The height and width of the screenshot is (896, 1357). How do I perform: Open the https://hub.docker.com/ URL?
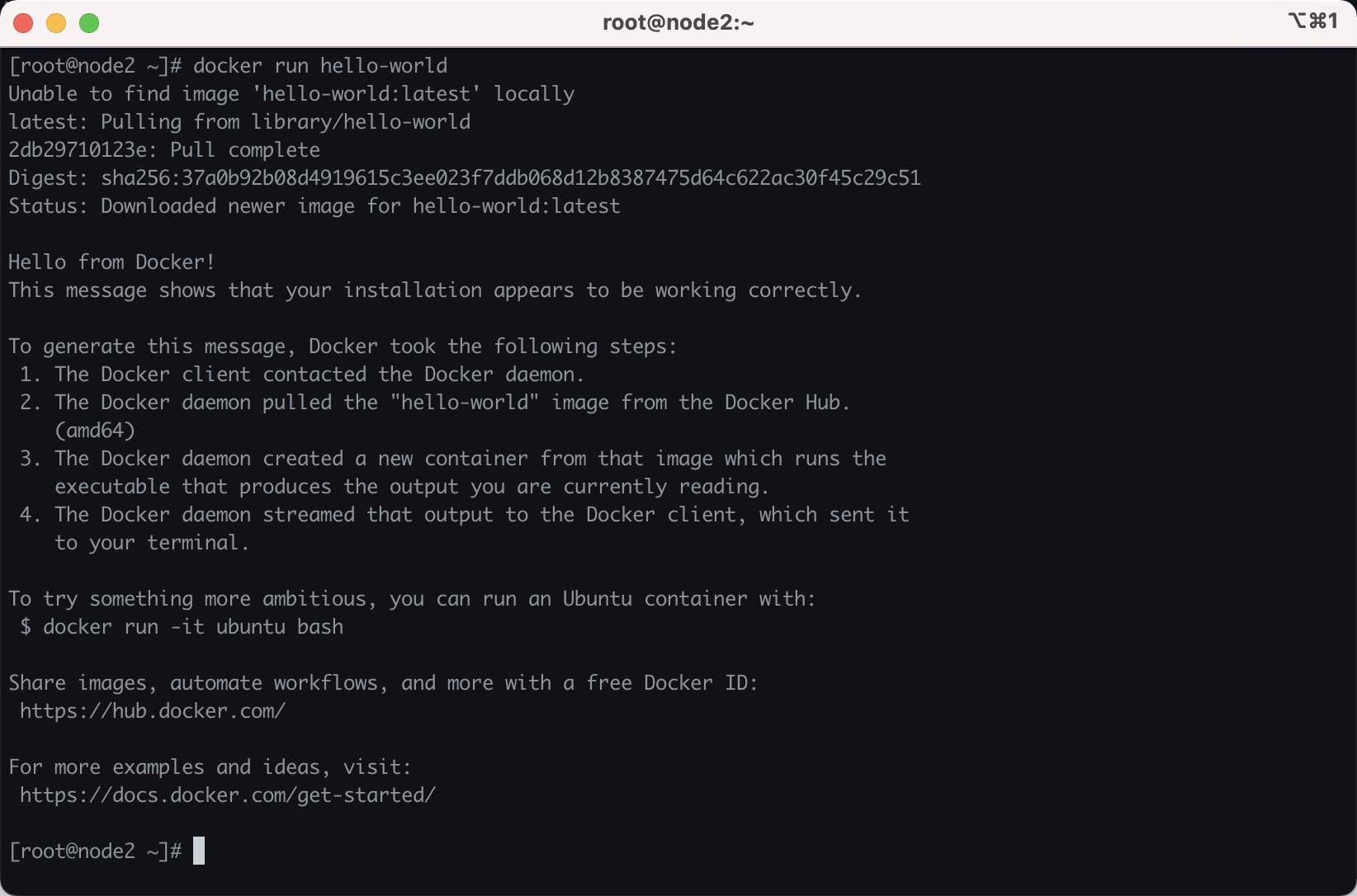[153, 711]
